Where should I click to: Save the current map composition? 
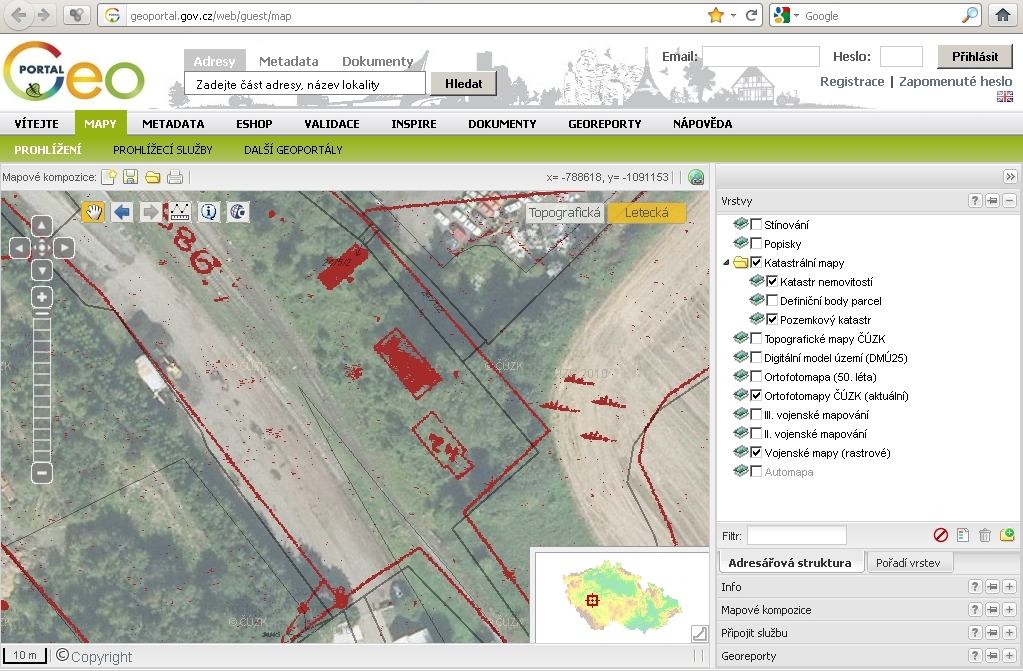point(130,177)
